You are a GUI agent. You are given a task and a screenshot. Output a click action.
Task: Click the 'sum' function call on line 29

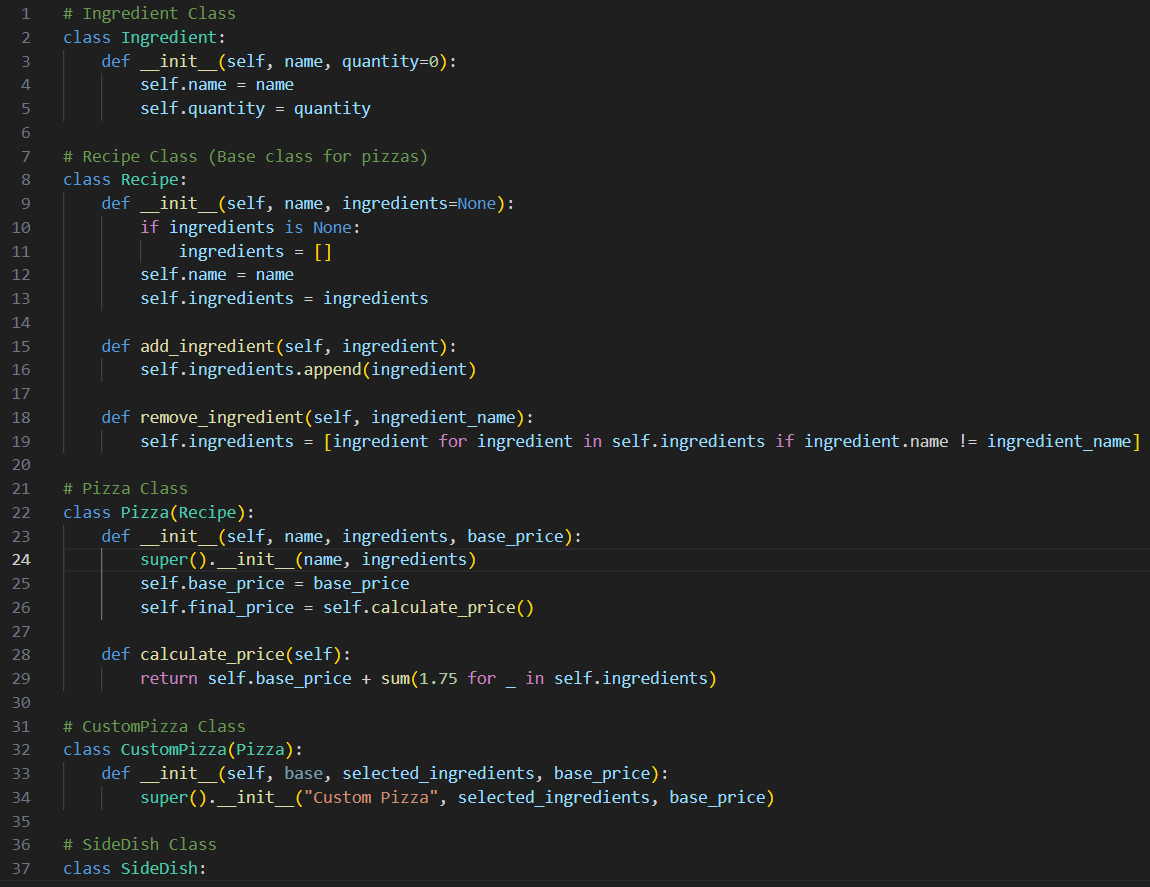click(395, 679)
